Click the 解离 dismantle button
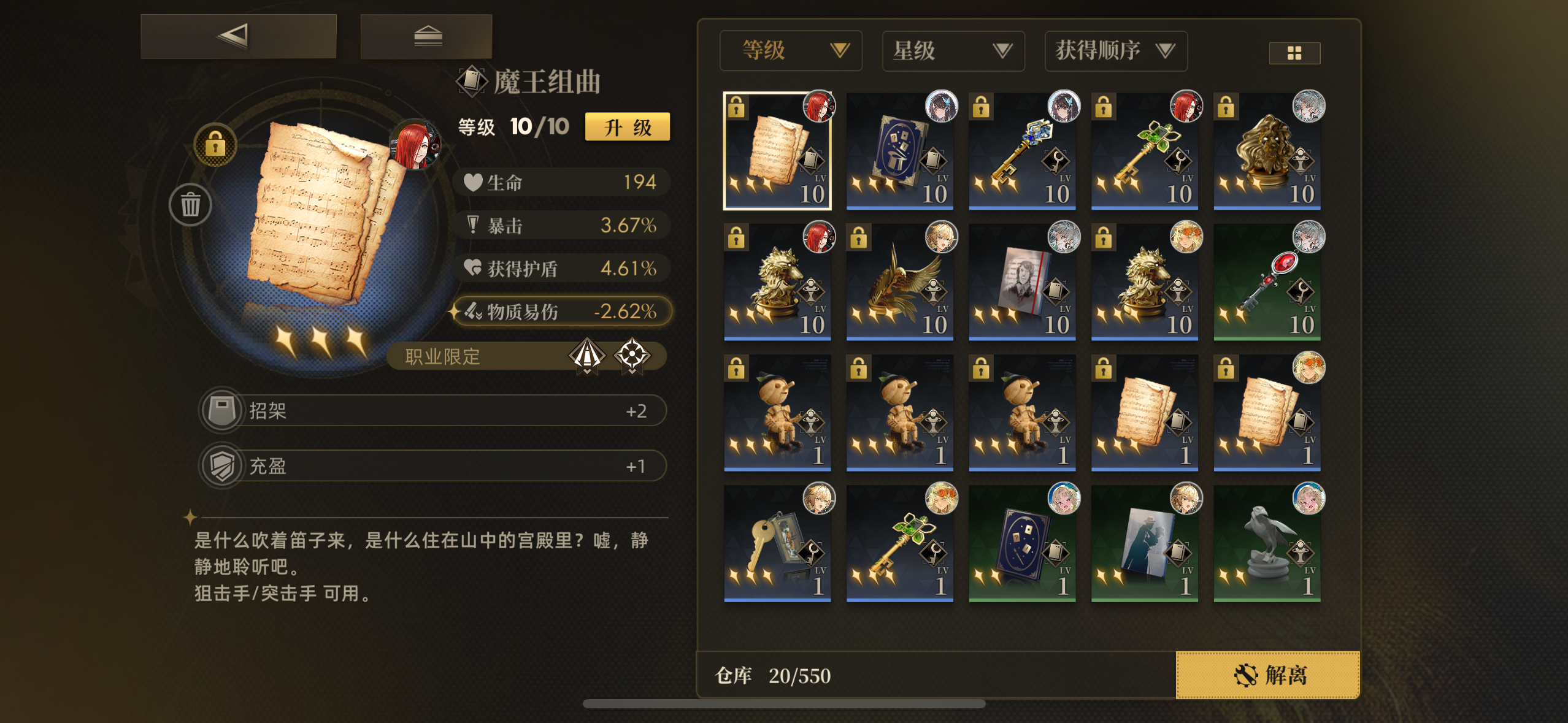1568x723 pixels. [x=1268, y=675]
